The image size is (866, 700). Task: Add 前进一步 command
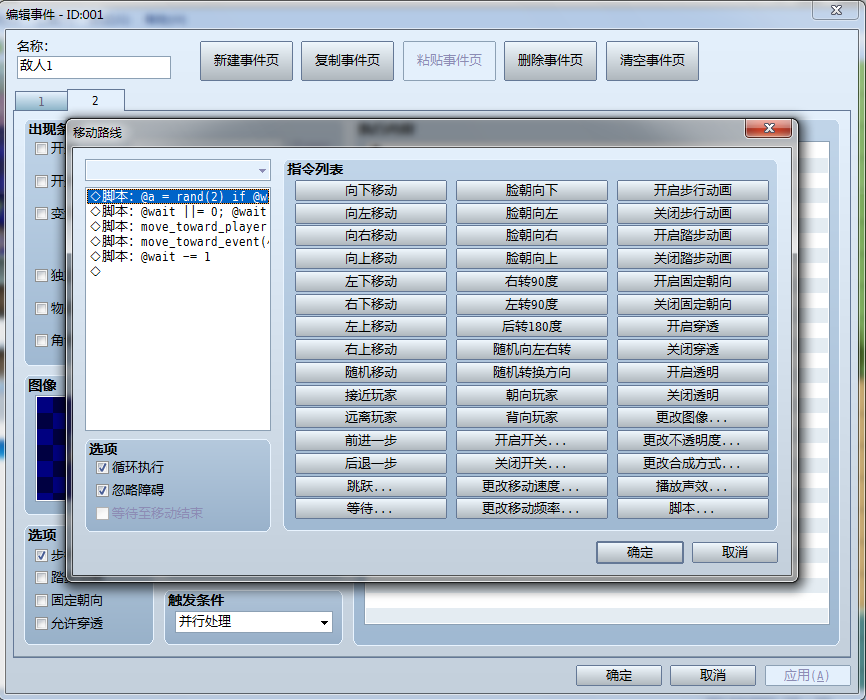[x=371, y=441]
